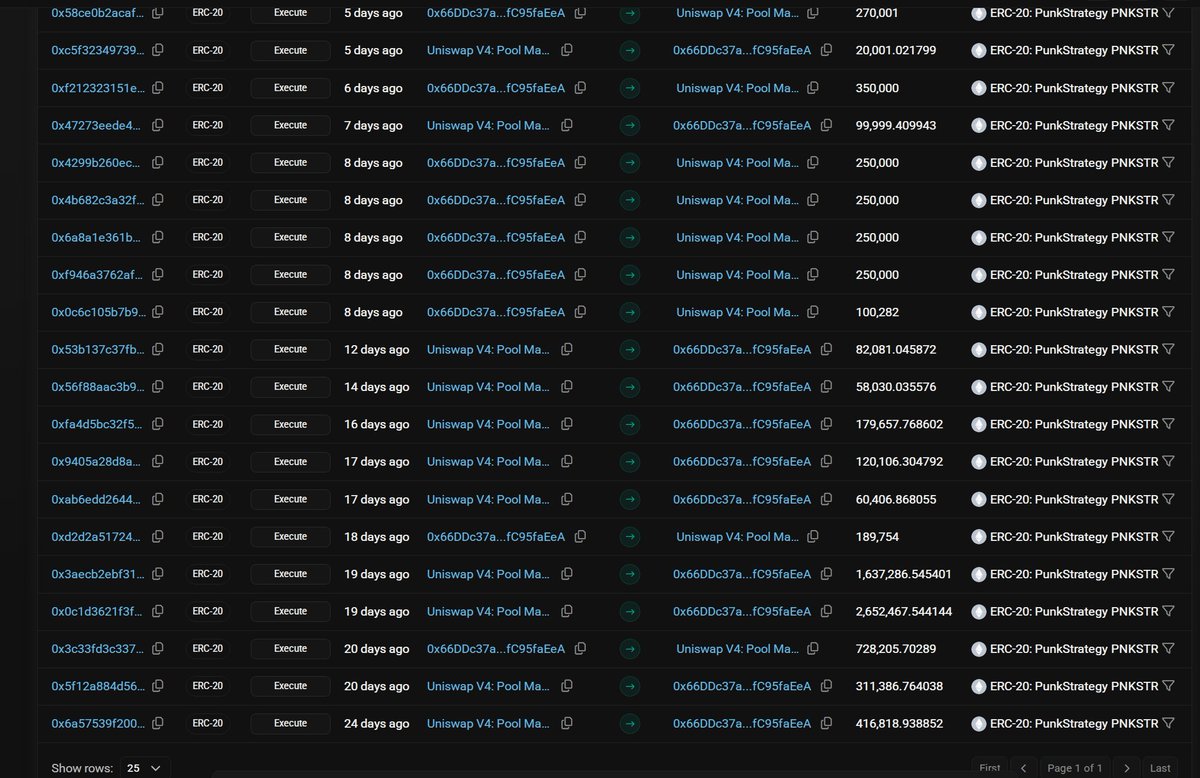Copy transaction hash 0x47273eede4

click(158, 125)
